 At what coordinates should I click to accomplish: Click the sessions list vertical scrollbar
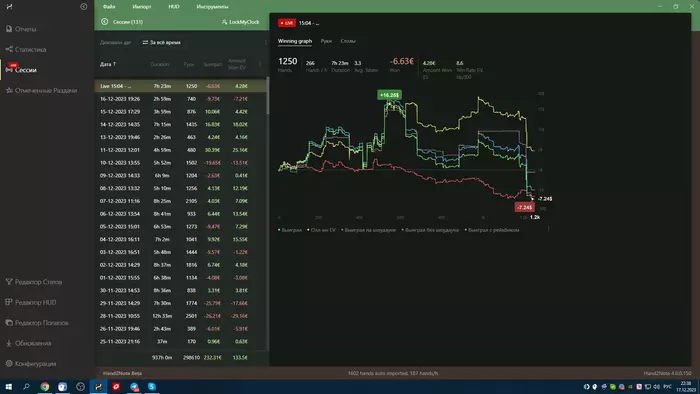[268, 96]
